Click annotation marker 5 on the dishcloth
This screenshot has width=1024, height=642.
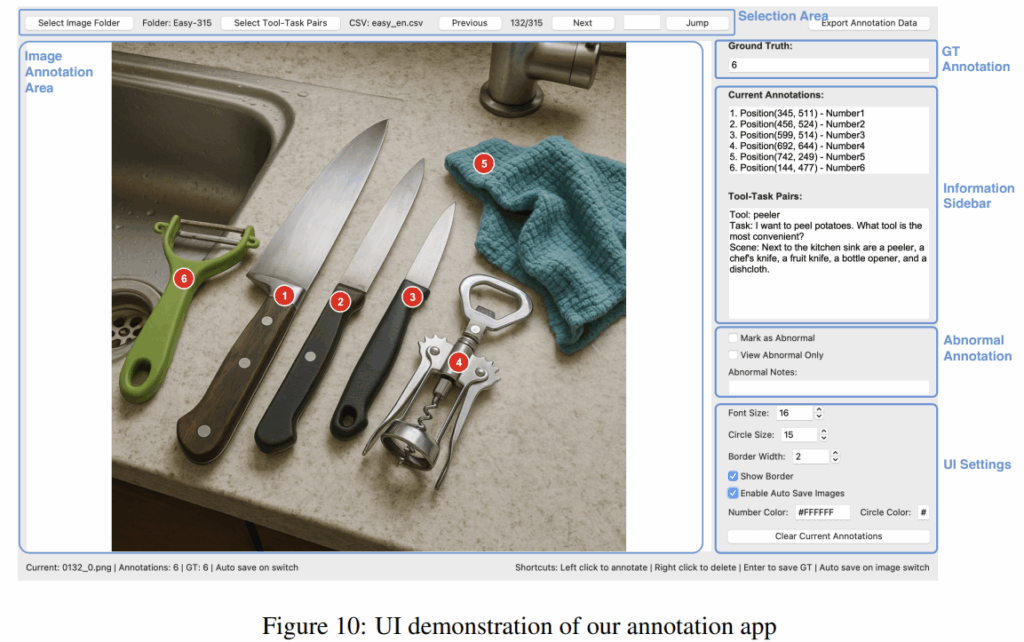click(484, 163)
